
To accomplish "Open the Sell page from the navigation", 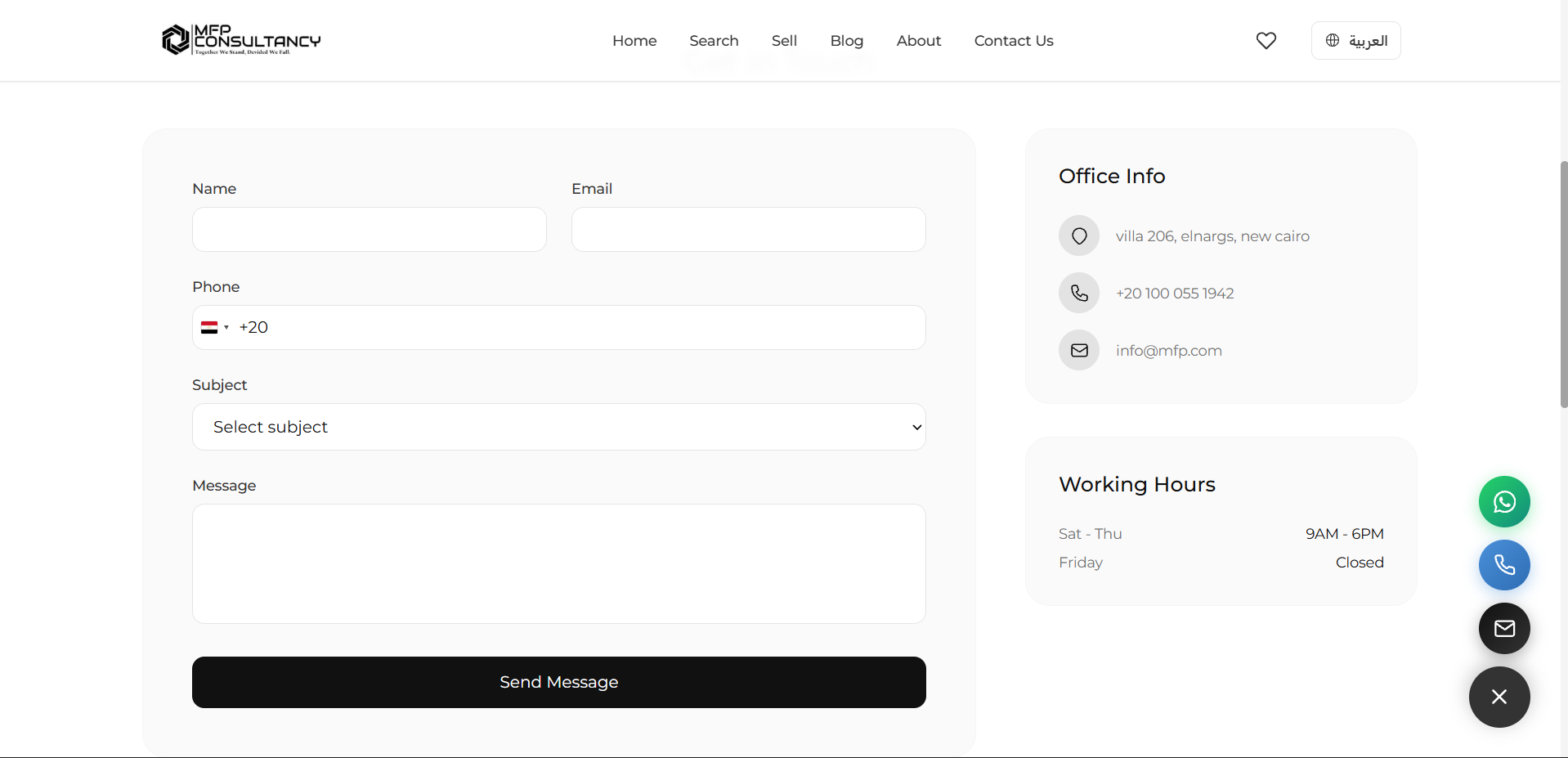I will coord(783,40).
